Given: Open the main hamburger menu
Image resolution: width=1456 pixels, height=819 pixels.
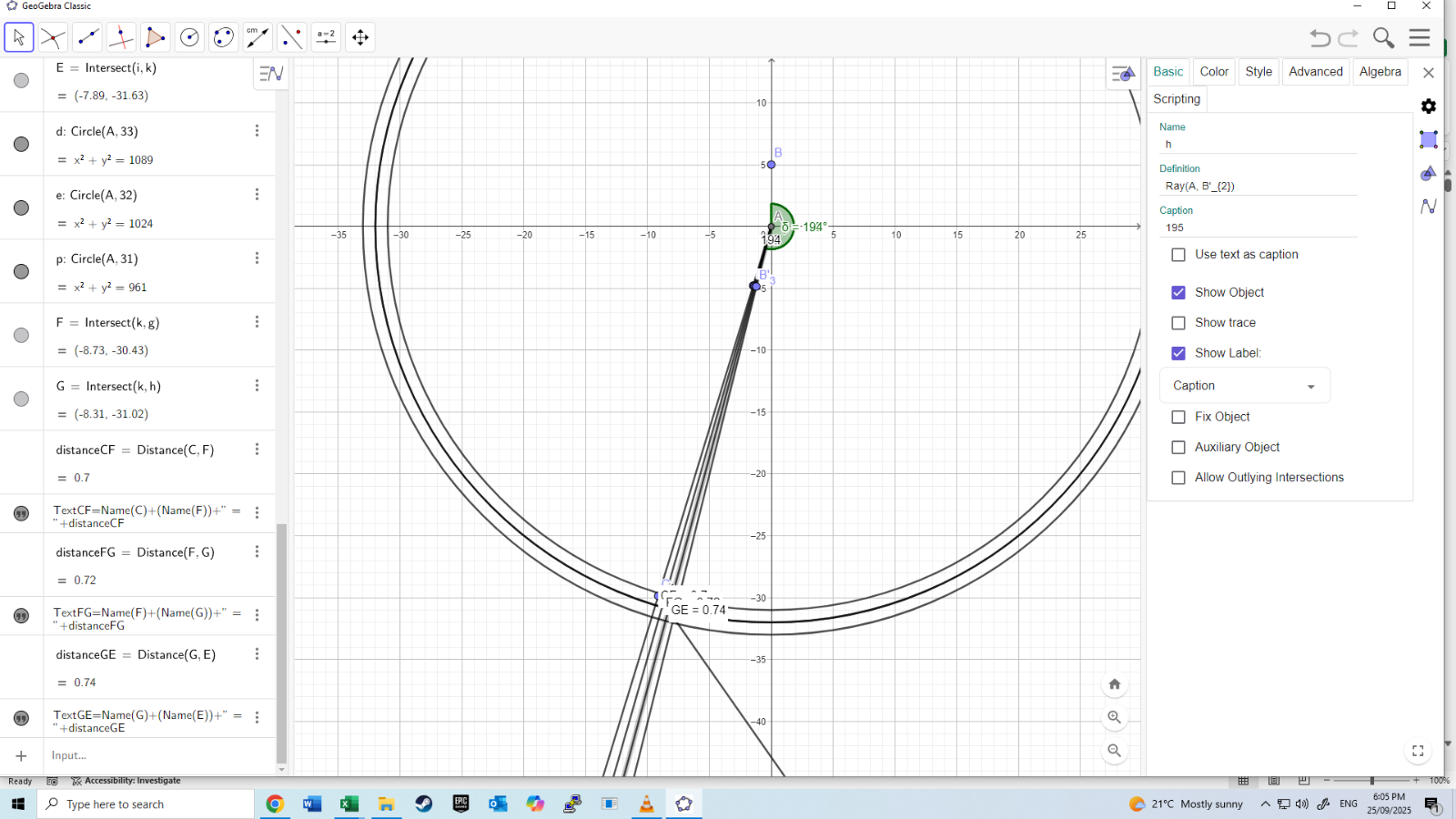Looking at the screenshot, I should pyautogui.click(x=1420, y=37).
